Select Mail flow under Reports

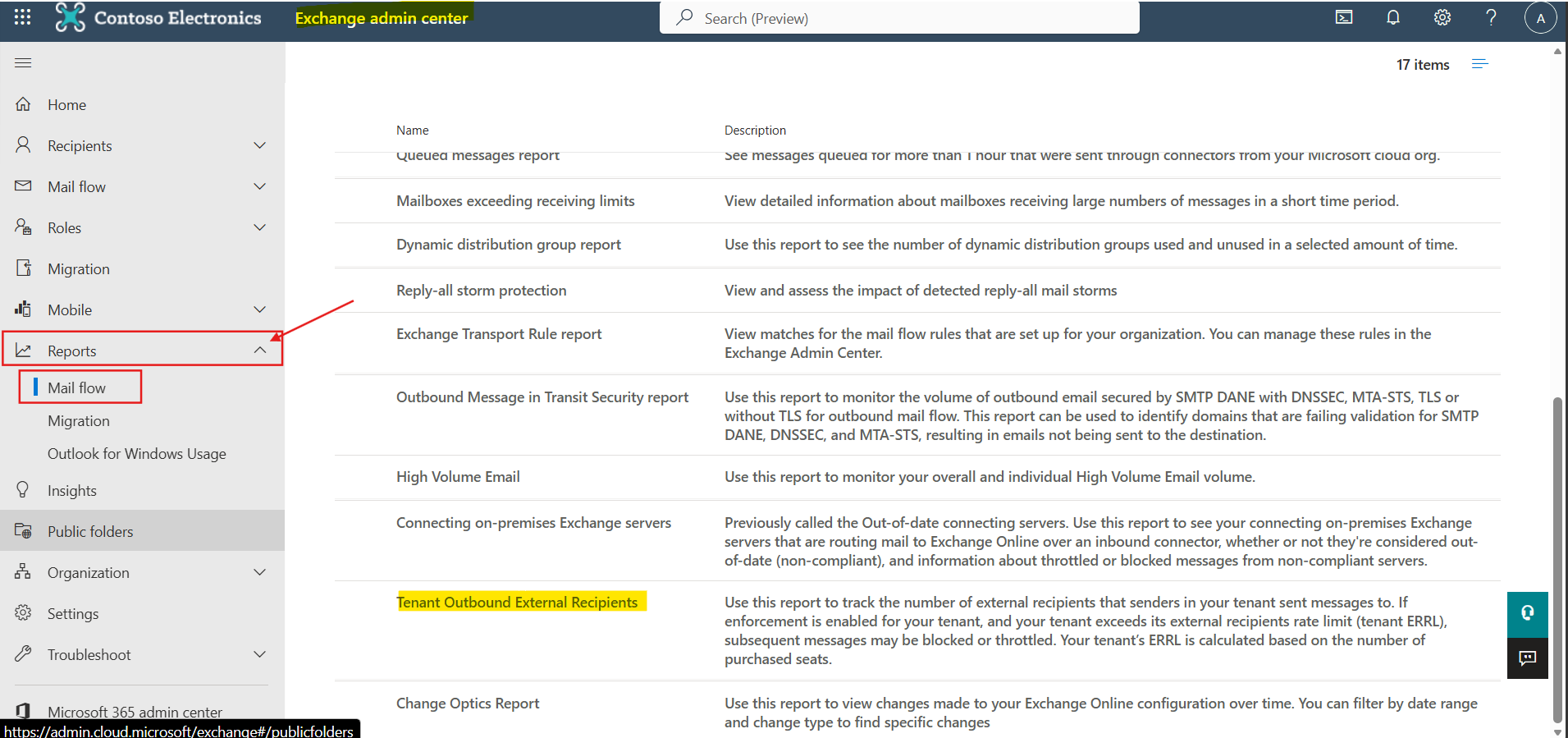point(76,387)
